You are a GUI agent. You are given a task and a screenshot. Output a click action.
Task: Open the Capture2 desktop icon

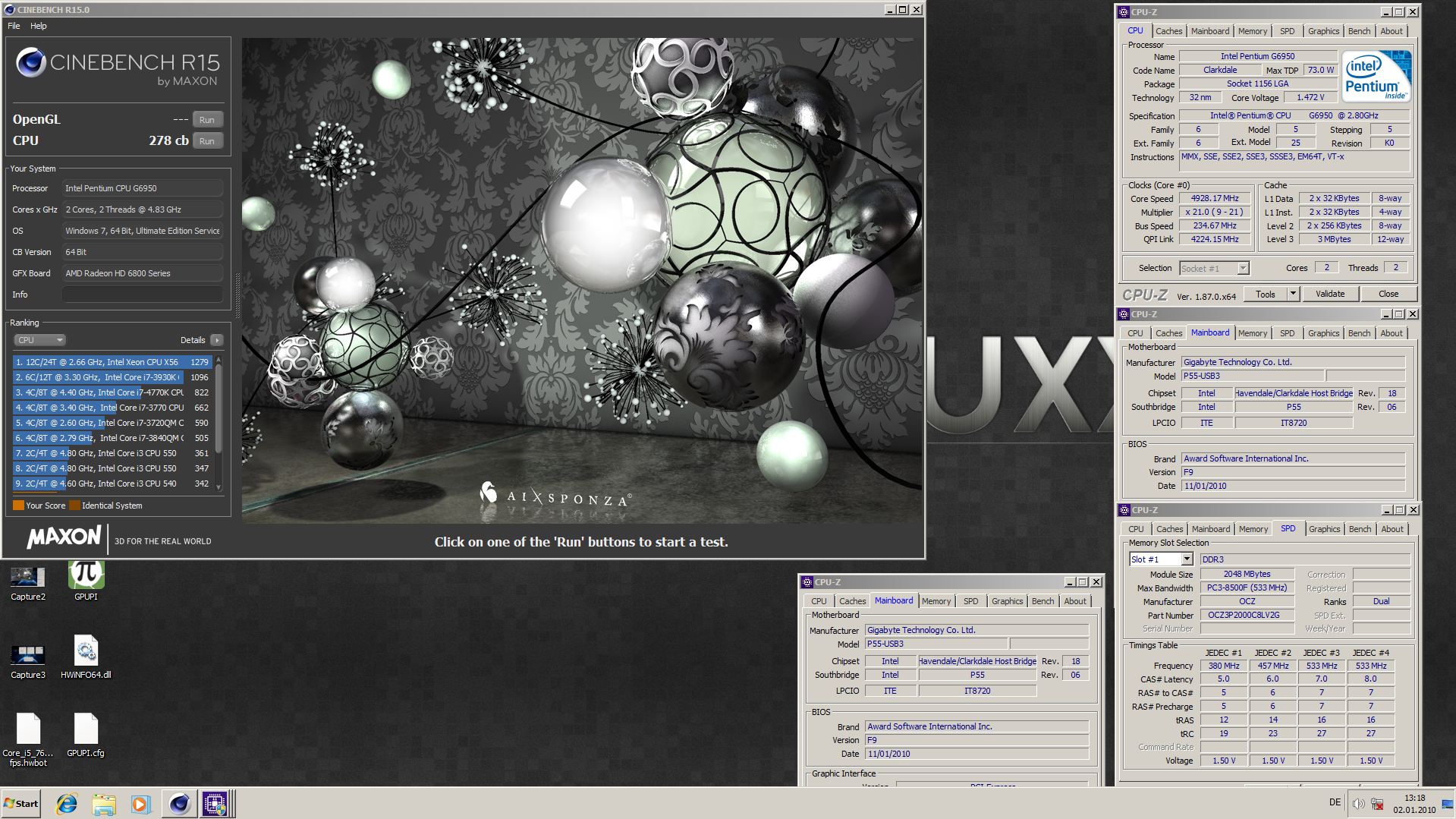click(28, 582)
